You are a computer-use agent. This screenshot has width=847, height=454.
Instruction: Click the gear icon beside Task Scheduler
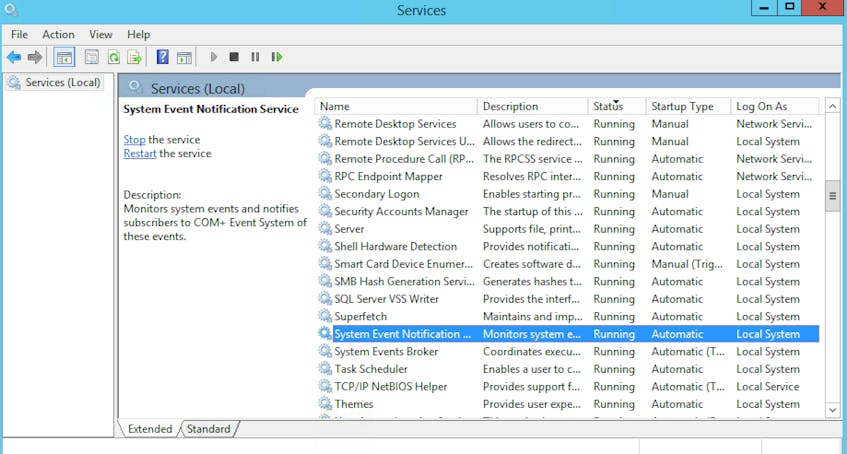point(325,369)
